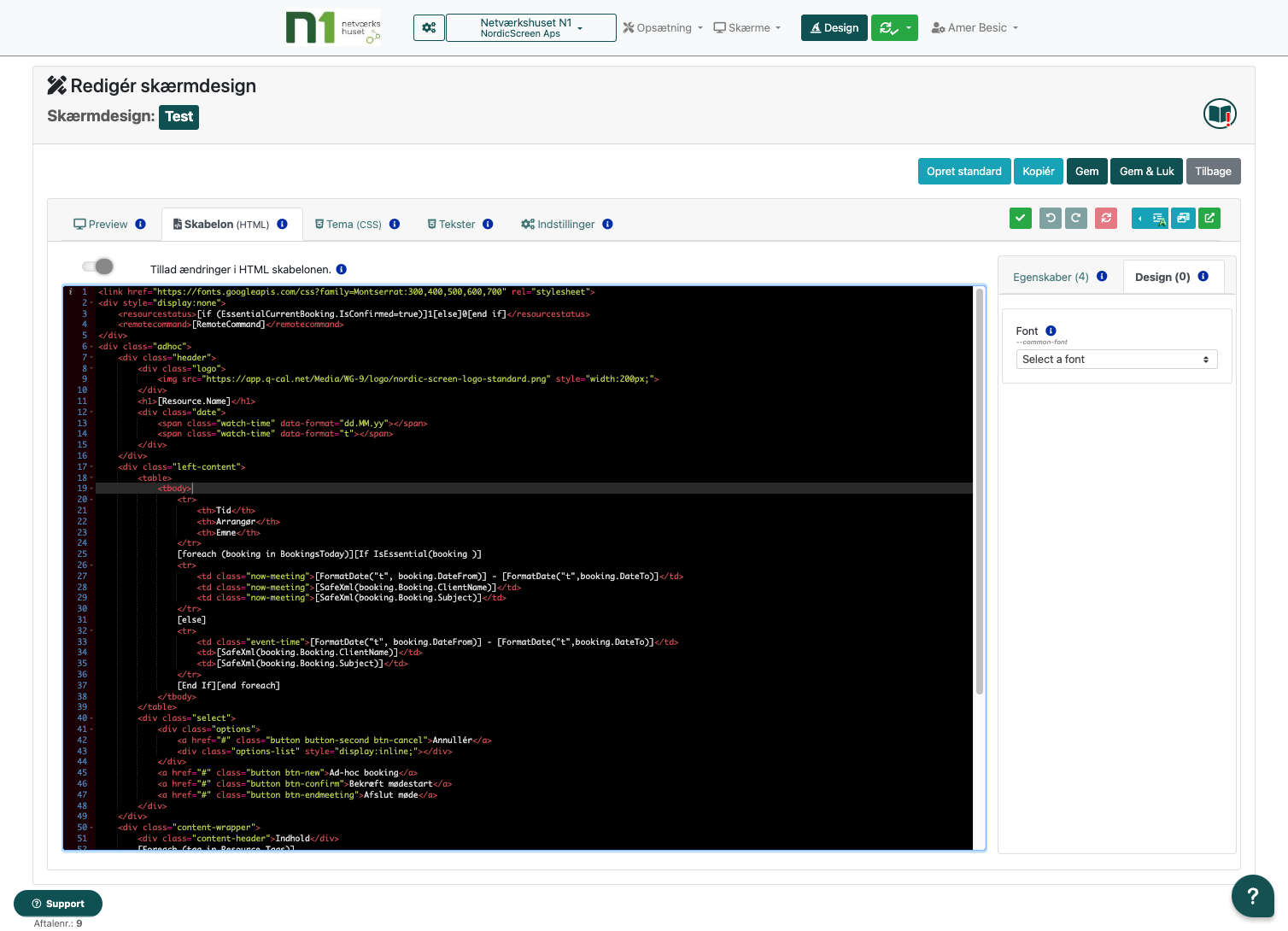The image size is (1288, 931).
Task: Click the text indent formatting icon
Action: [1159, 218]
